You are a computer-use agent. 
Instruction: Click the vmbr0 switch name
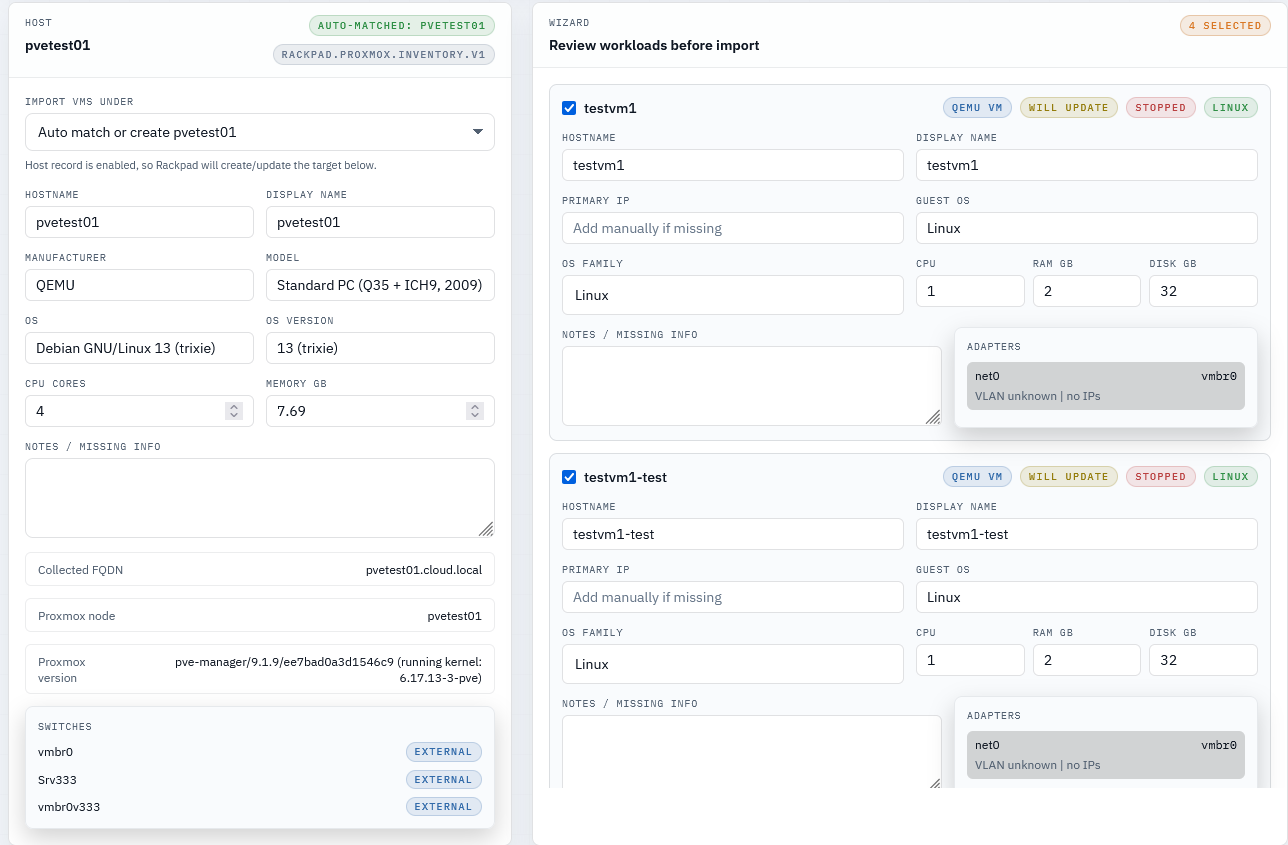(x=56, y=752)
